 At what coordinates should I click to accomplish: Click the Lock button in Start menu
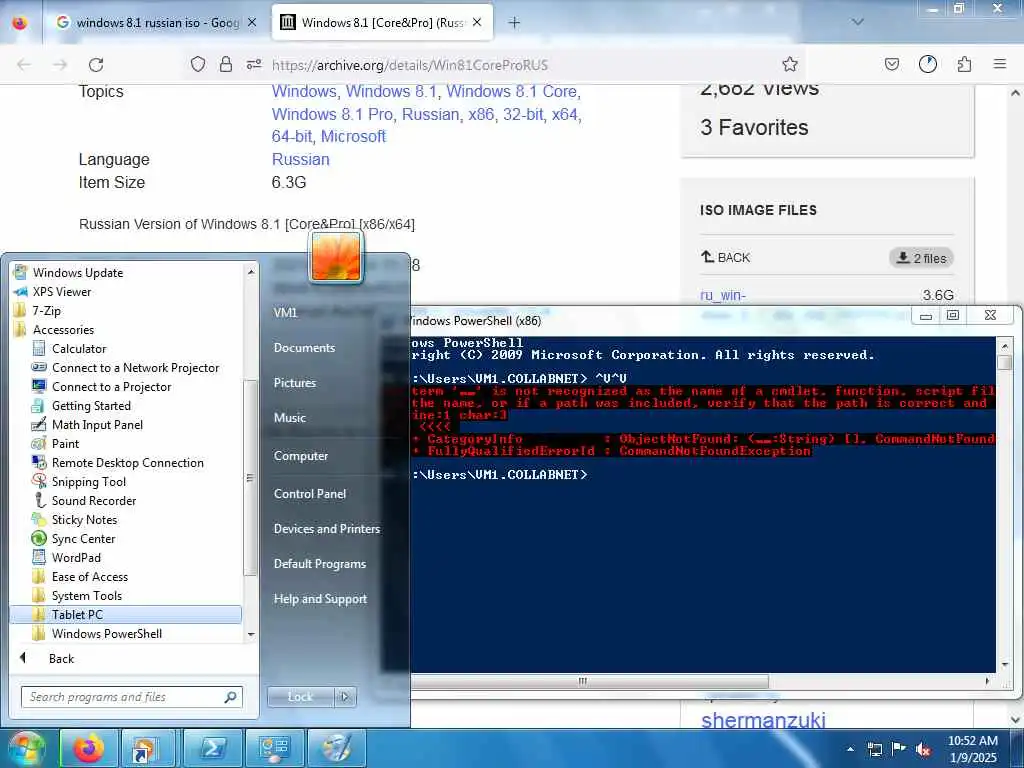(x=300, y=697)
